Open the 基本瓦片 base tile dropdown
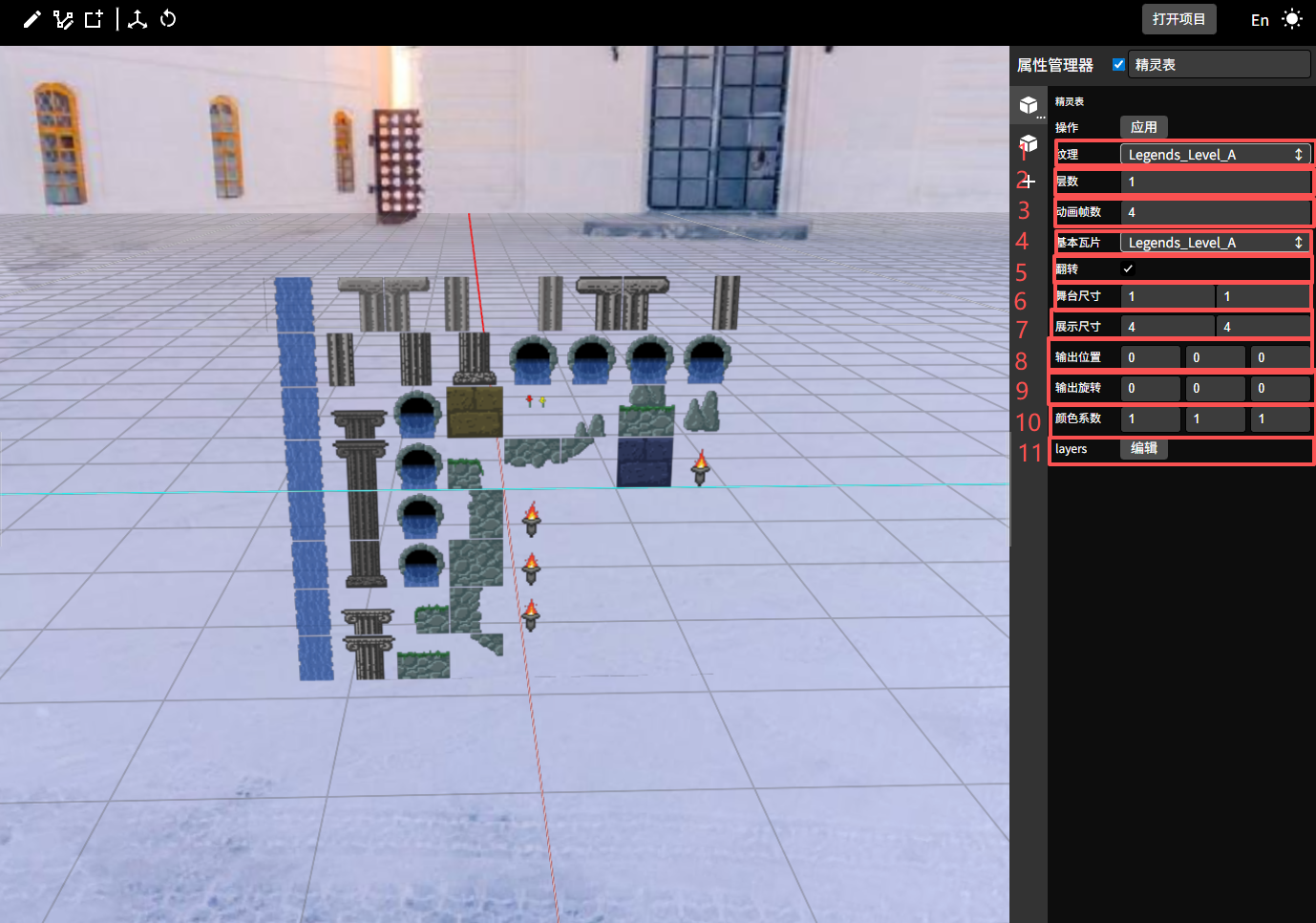The height and width of the screenshot is (923, 1316). (x=1215, y=243)
